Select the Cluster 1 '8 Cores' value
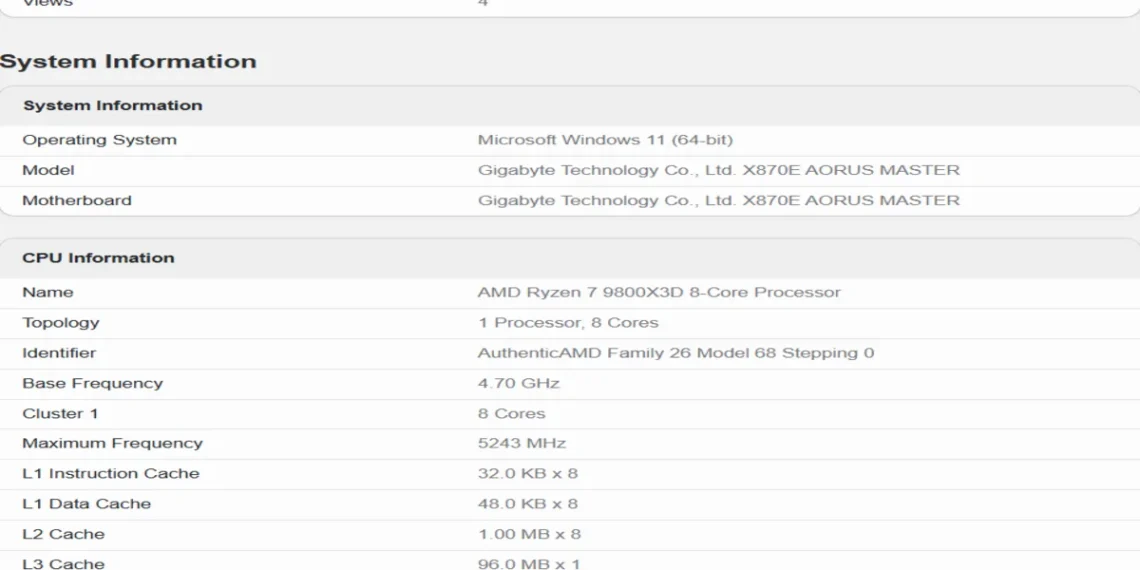 click(x=511, y=414)
